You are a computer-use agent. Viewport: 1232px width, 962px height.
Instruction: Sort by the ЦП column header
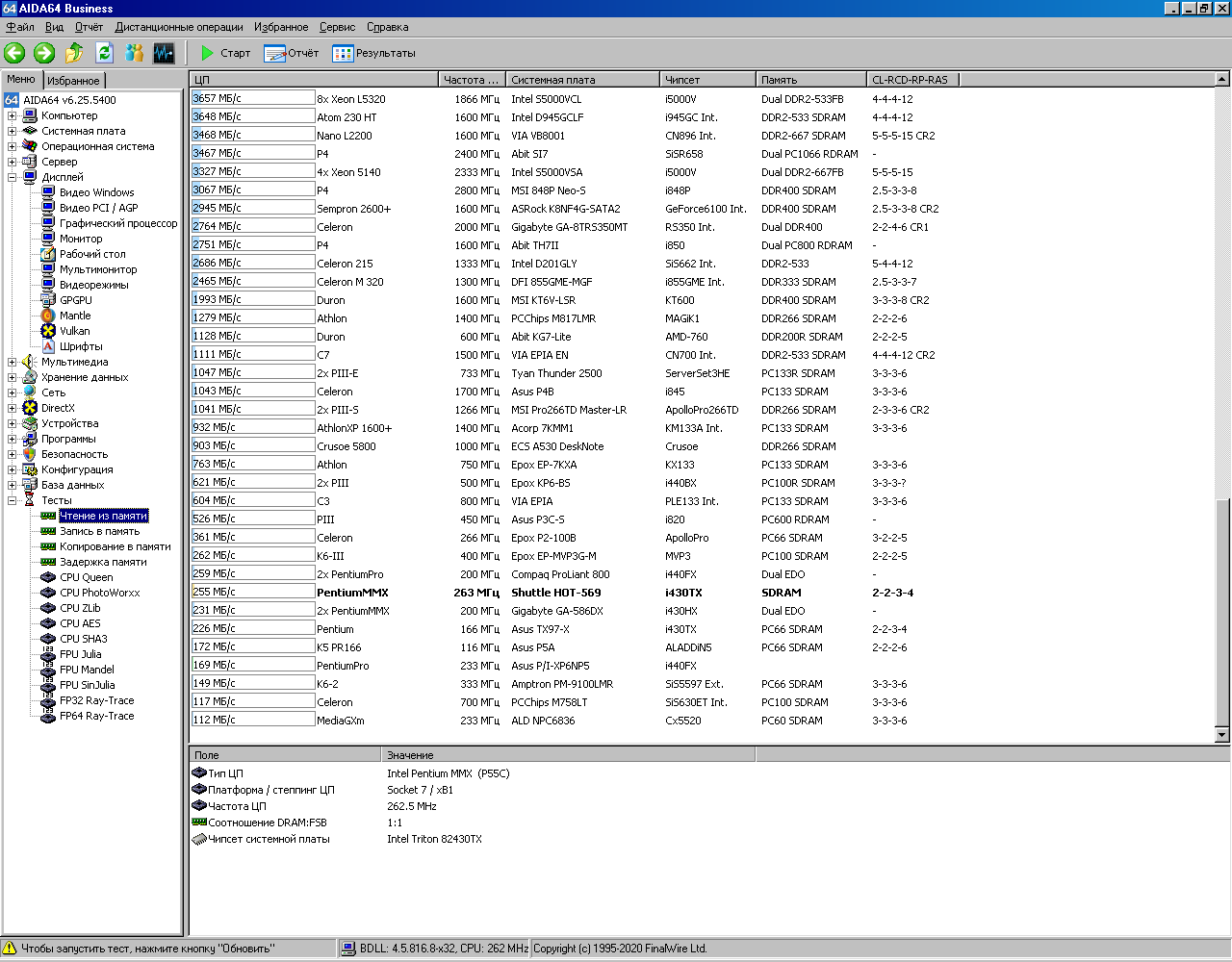click(314, 80)
